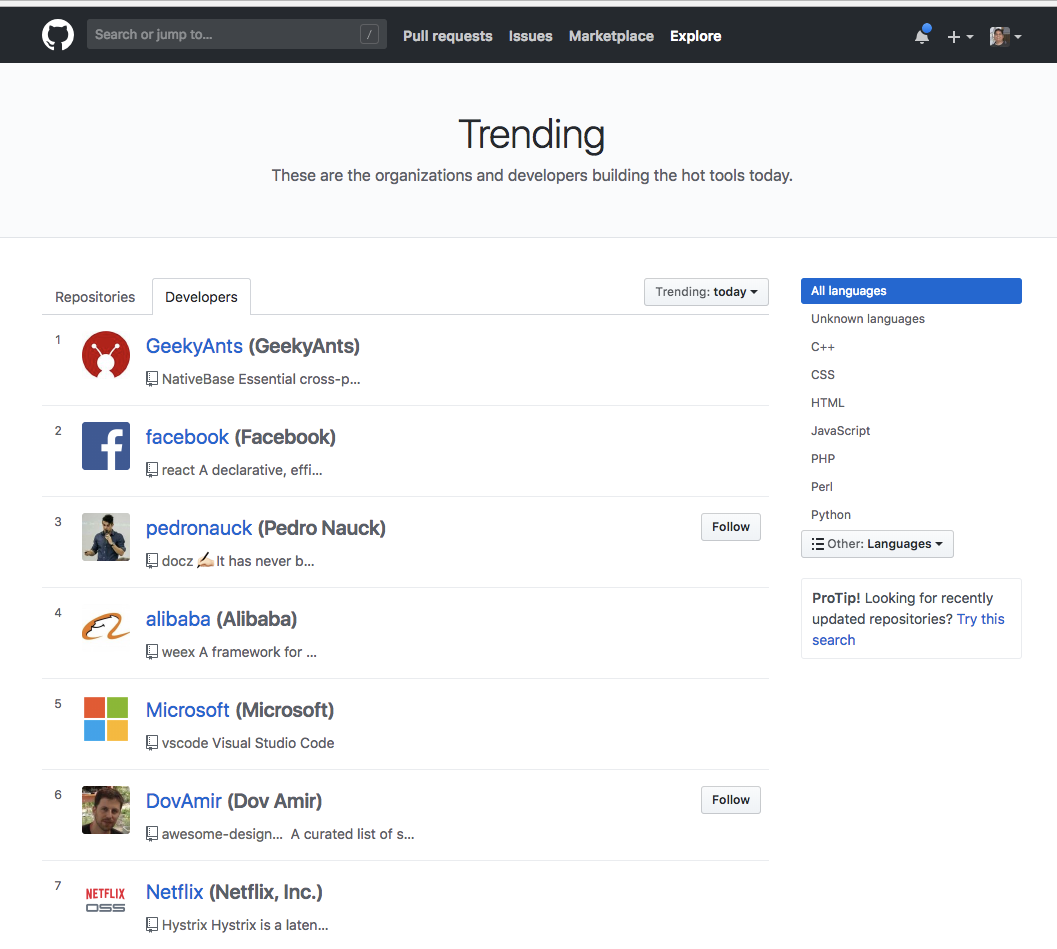Filter trending by HTML
Viewport: 1057px width, 949px height.
tap(827, 403)
